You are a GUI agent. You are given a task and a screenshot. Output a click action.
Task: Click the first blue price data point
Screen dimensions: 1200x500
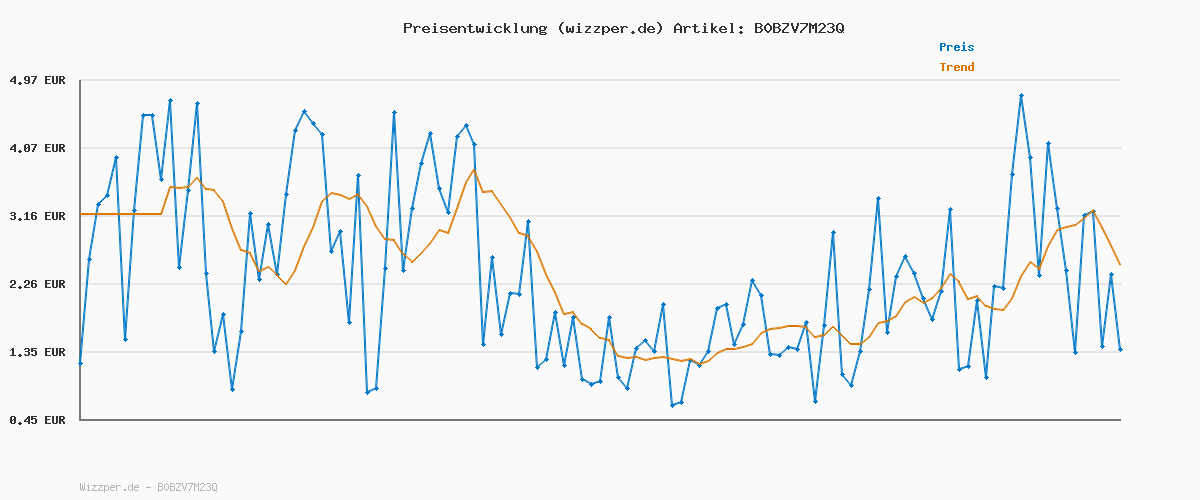click(80, 363)
